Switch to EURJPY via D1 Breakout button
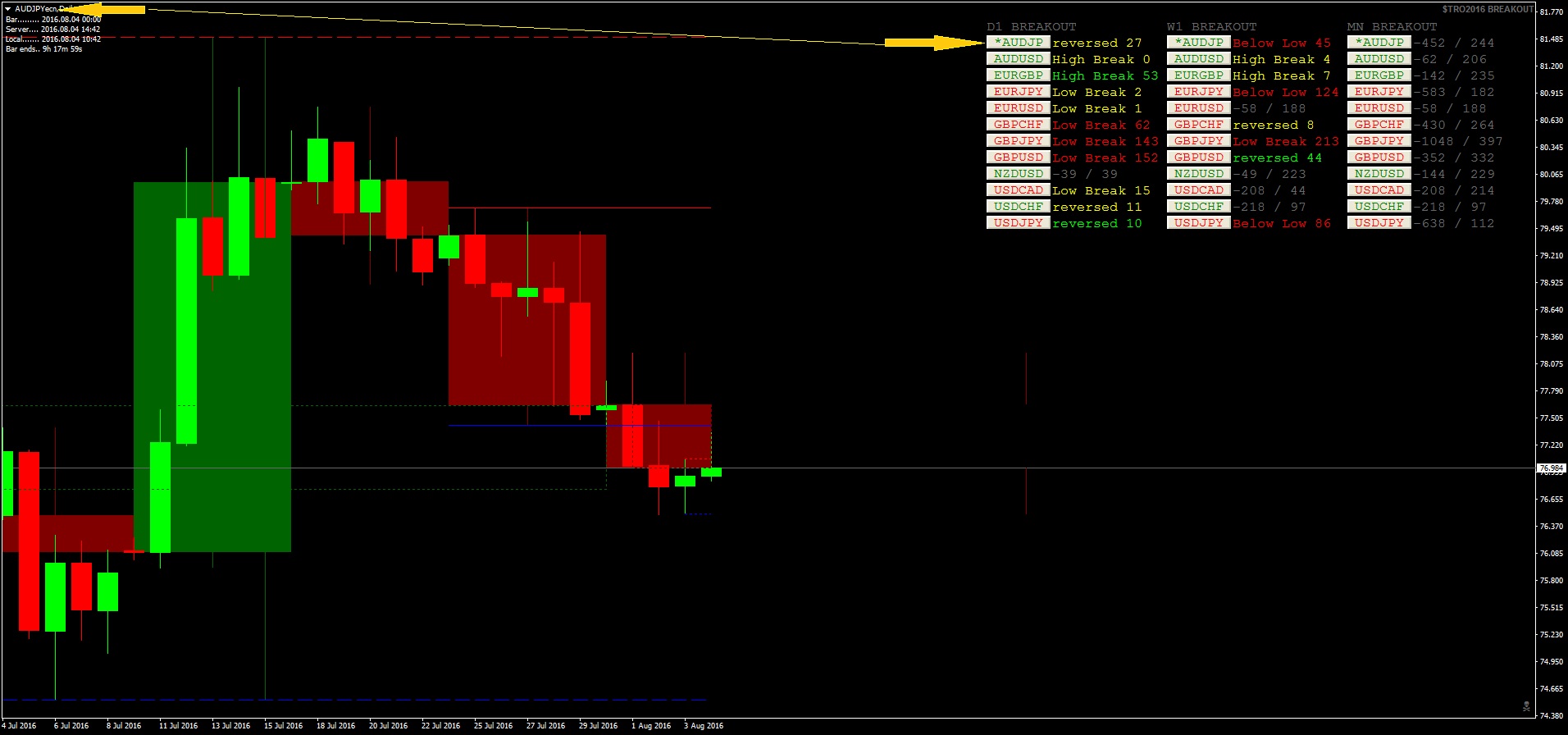The image size is (1568, 735). (1018, 92)
